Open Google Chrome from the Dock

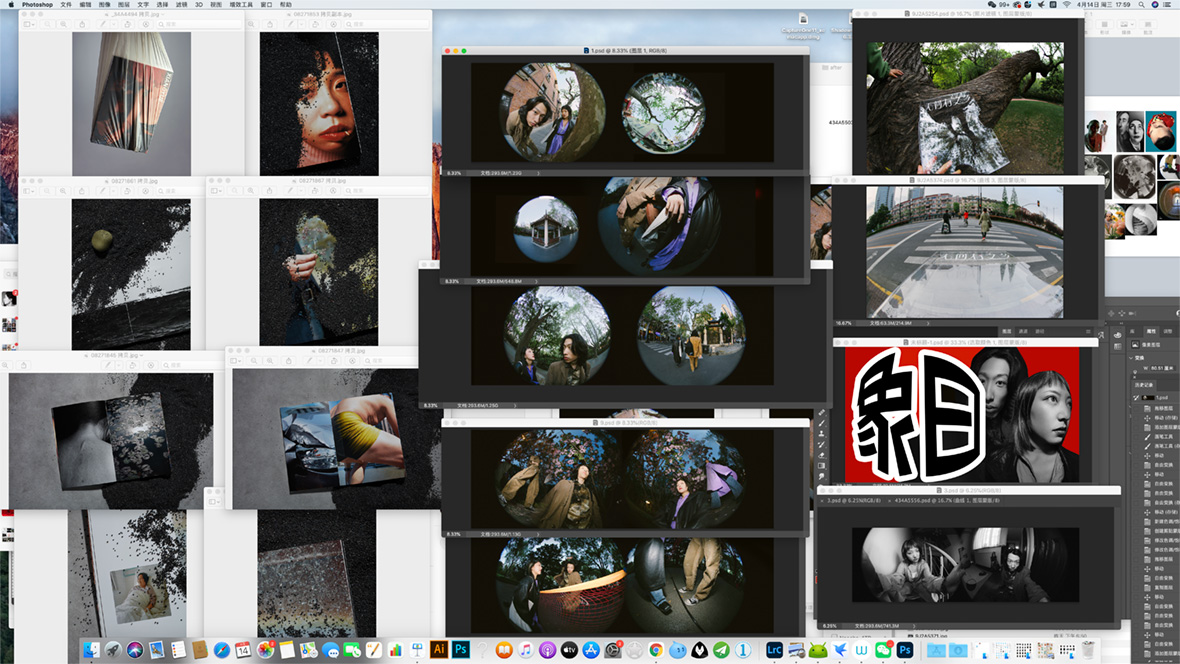pos(656,649)
